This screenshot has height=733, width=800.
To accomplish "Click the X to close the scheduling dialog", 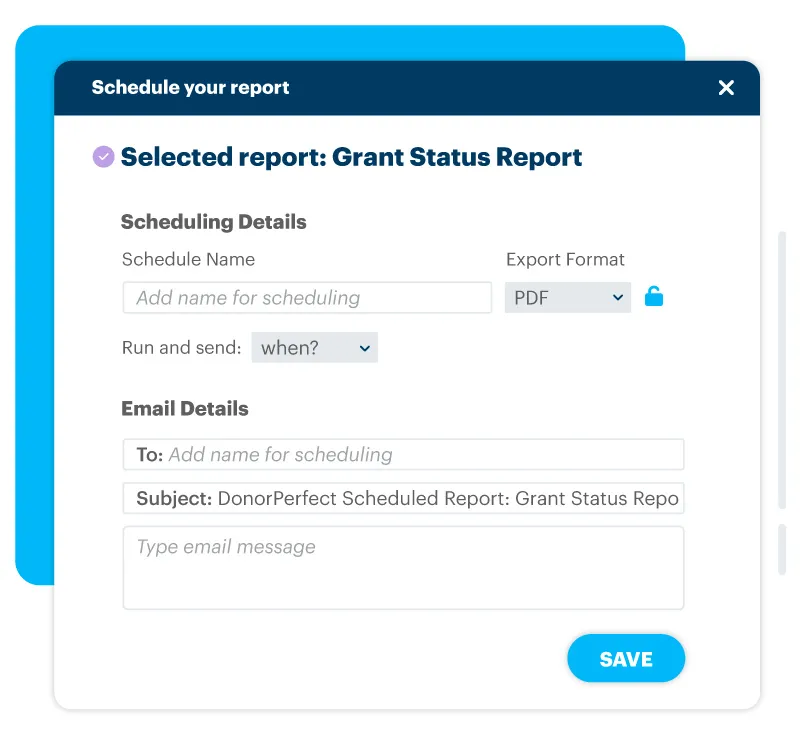I will tap(727, 87).
